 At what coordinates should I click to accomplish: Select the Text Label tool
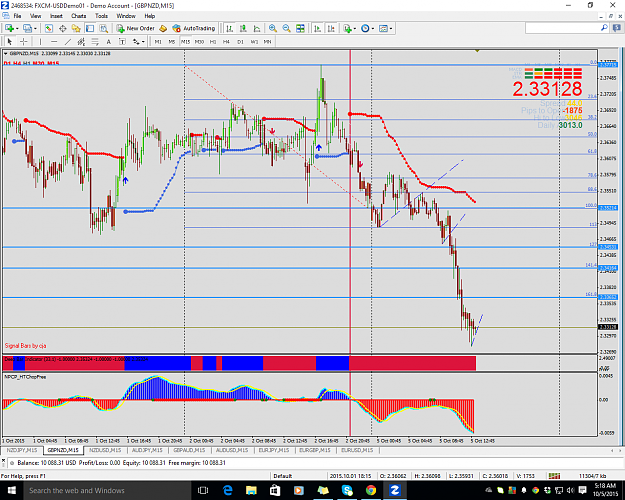[122, 41]
